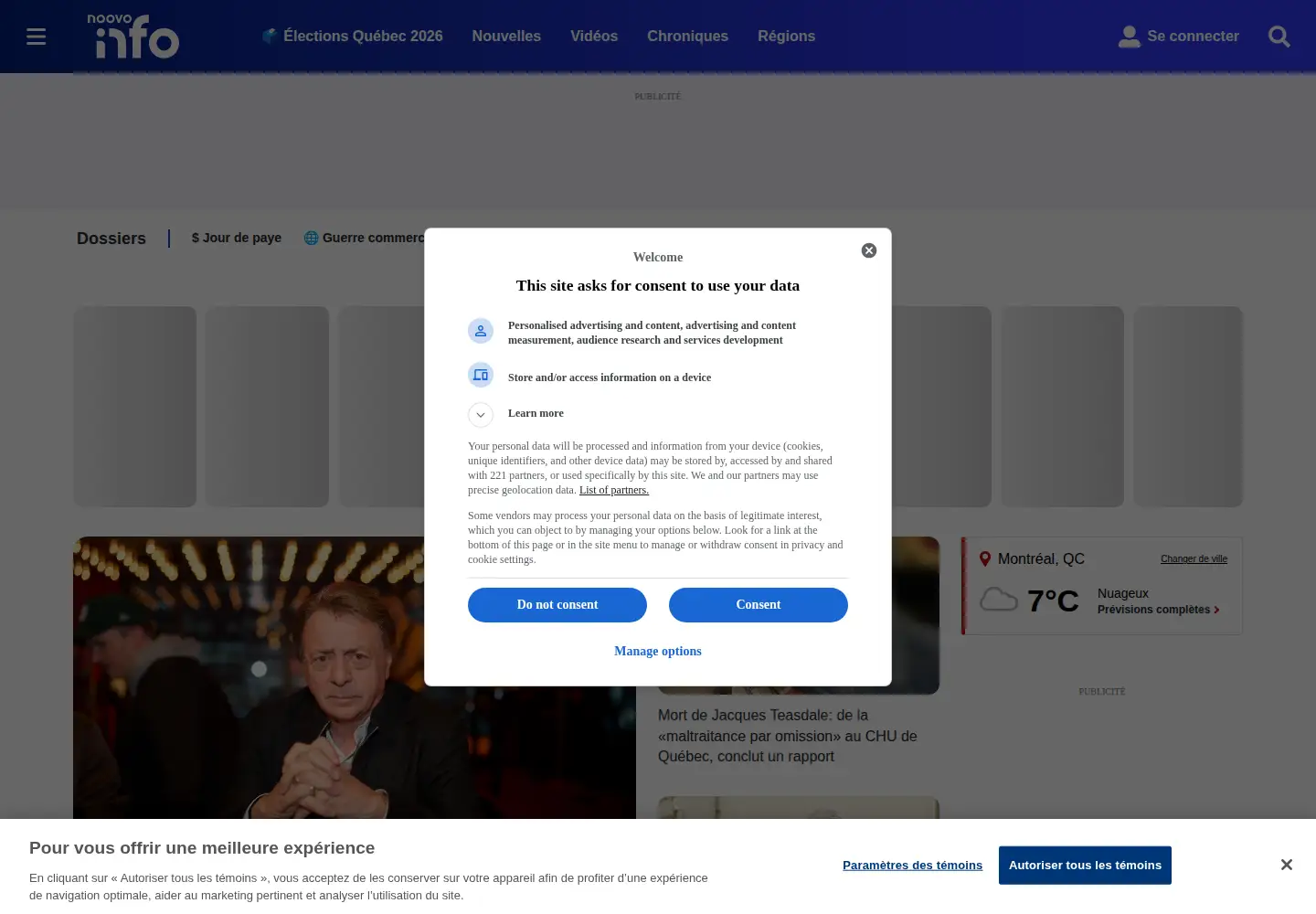Open the hamburger menu icon
Image resolution: width=1316 pixels, height=914 pixels.
pyautogui.click(x=37, y=37)
